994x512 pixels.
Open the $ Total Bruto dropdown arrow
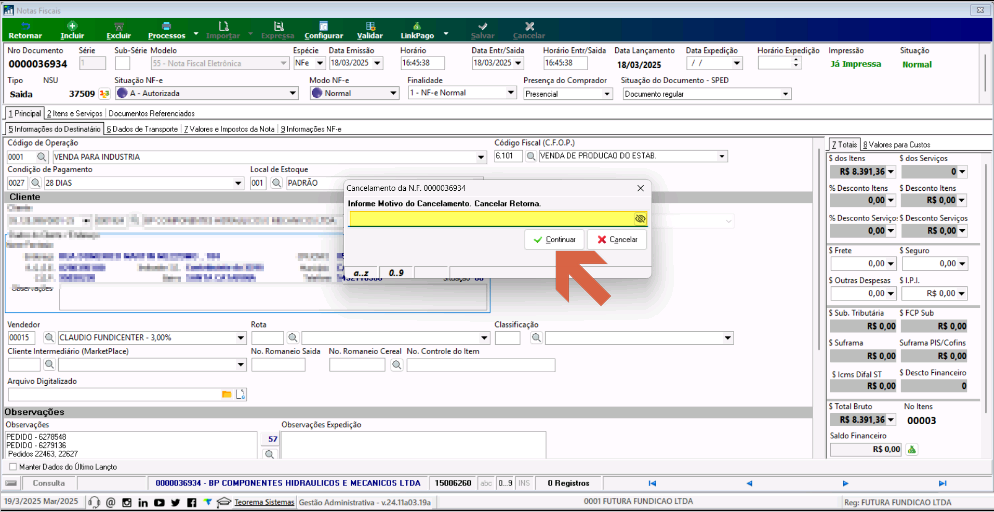(x=891, y=419)
